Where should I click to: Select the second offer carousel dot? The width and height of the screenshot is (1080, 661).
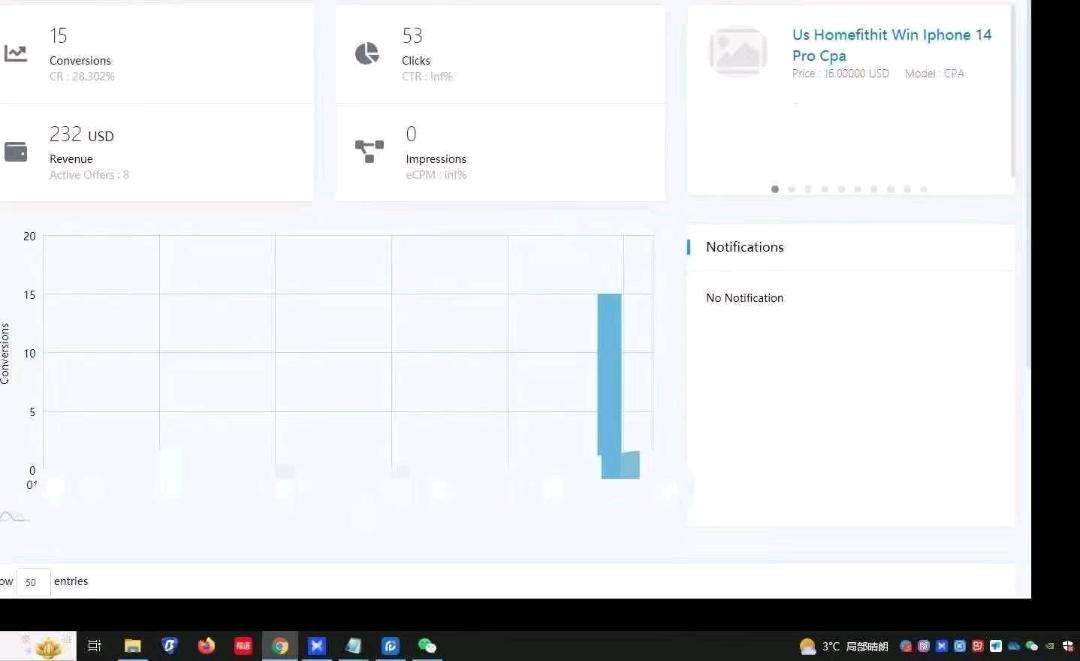coord(791,189)
